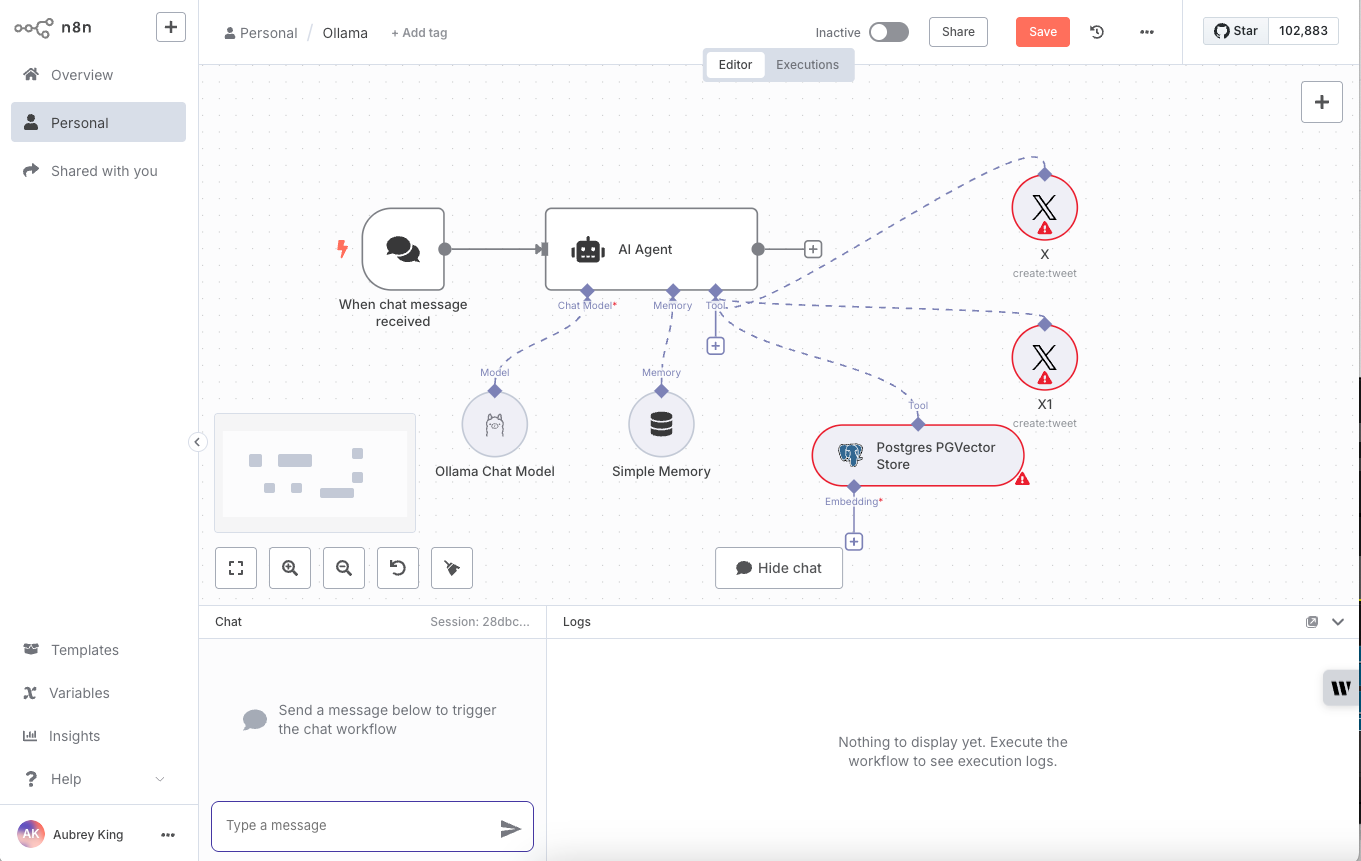
Task: Open Templates from the sidebar
Action: pyautogui.click(x=98, y=650)
